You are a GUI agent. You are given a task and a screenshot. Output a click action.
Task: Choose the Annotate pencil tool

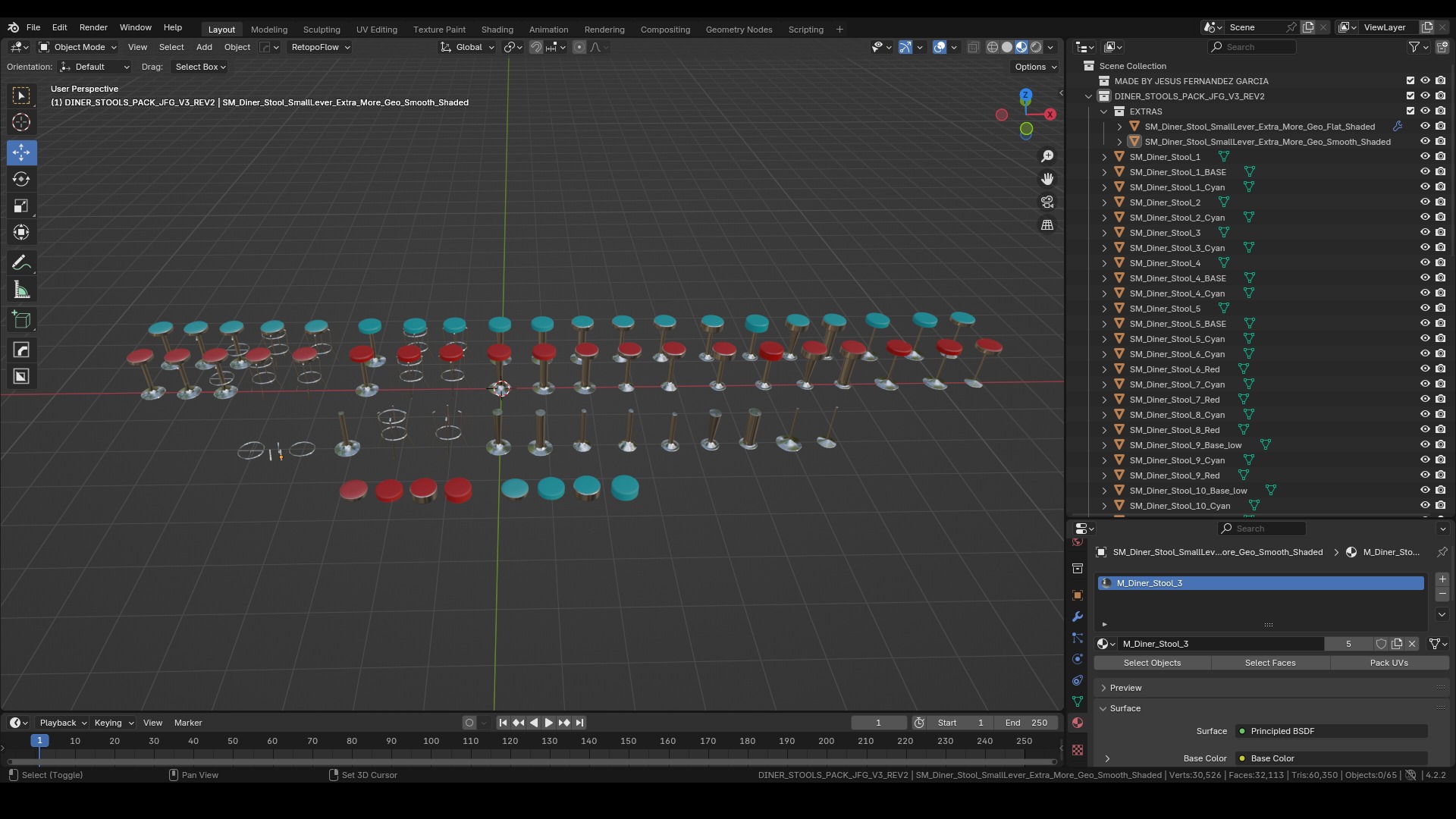[x=21, y=263]
